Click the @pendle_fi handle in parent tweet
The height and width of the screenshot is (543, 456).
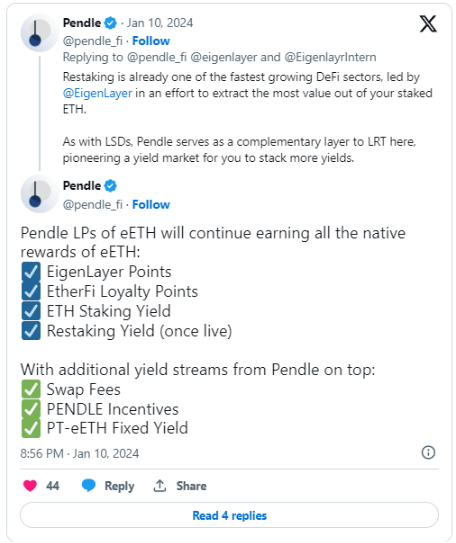92,41
